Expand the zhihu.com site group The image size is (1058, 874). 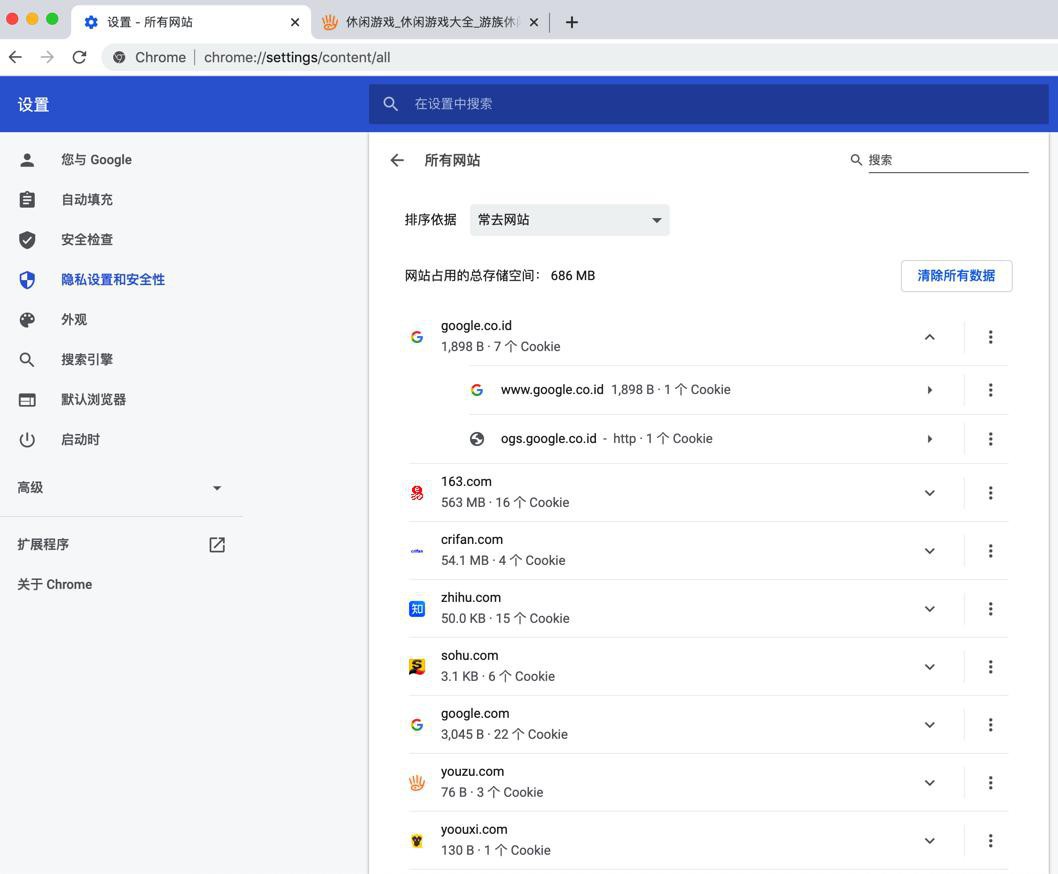click(929, 609)
